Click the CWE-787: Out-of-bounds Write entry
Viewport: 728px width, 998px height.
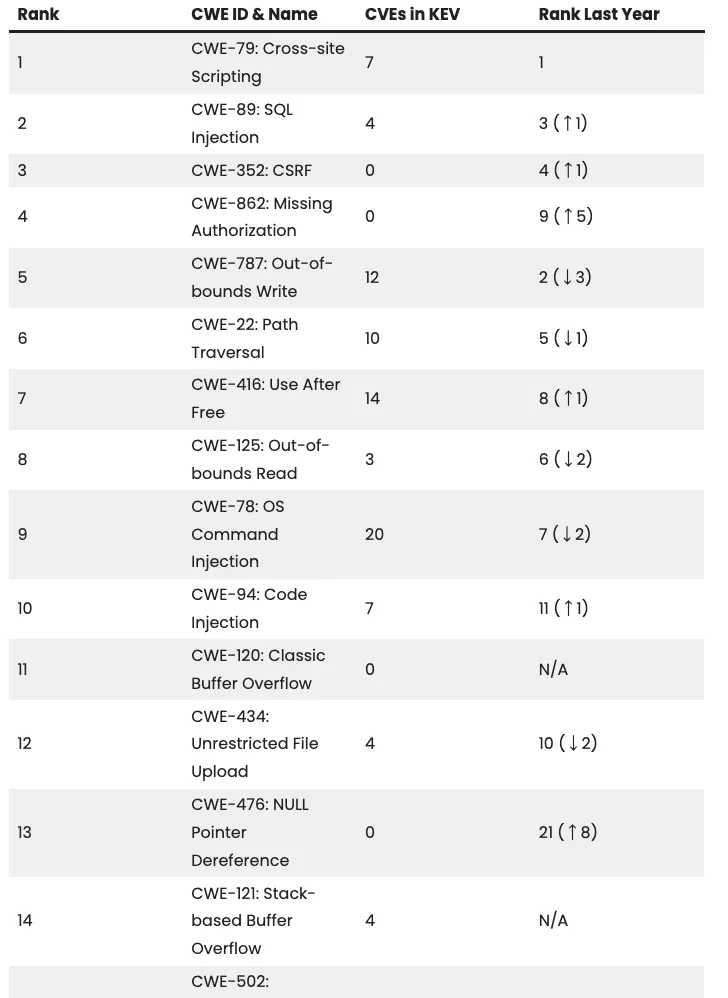pyautogui.click(x=261, y=277)
